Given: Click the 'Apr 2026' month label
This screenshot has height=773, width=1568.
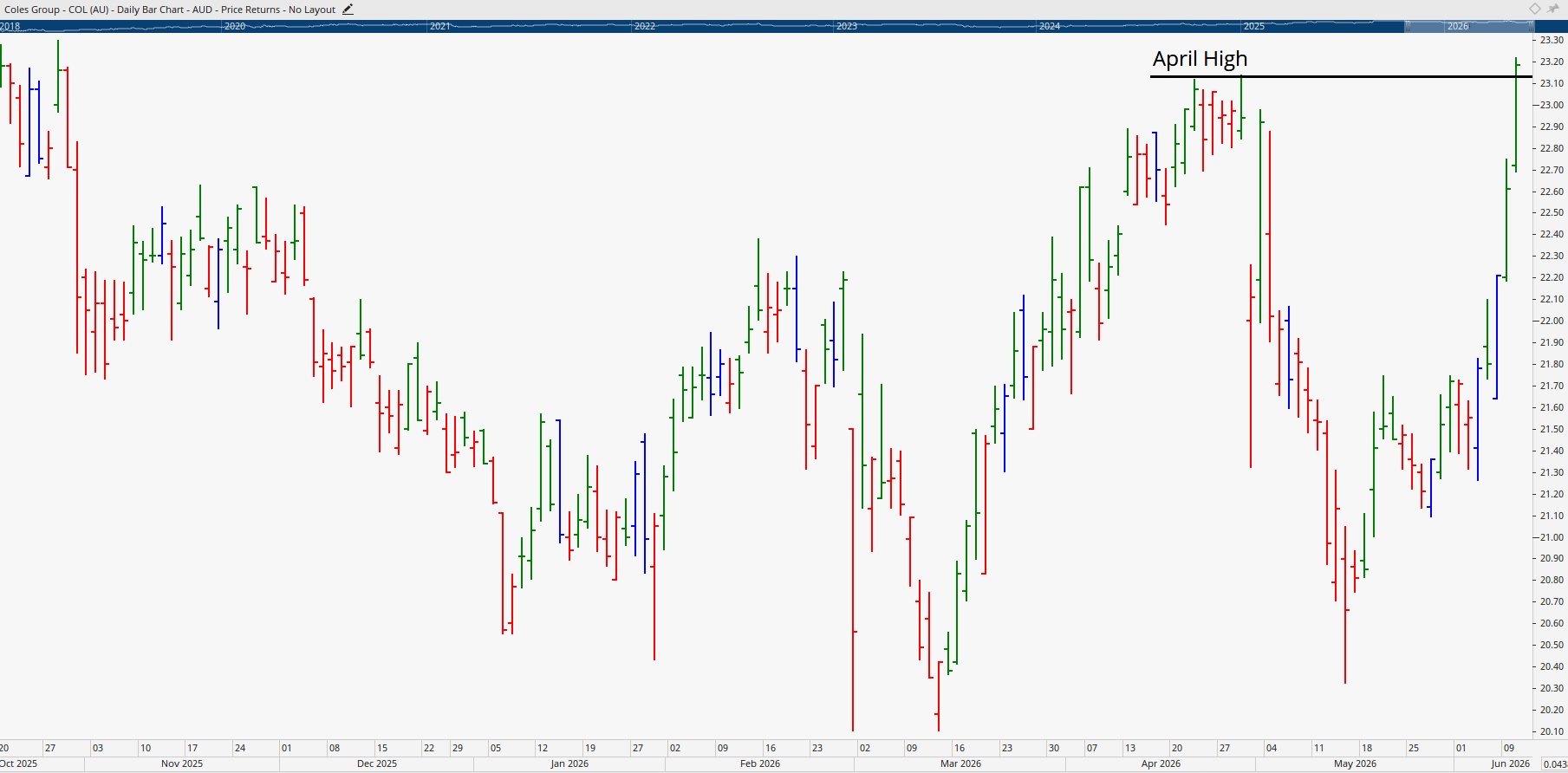Looking at the screenshot, I should click(x=1161, y=763).
